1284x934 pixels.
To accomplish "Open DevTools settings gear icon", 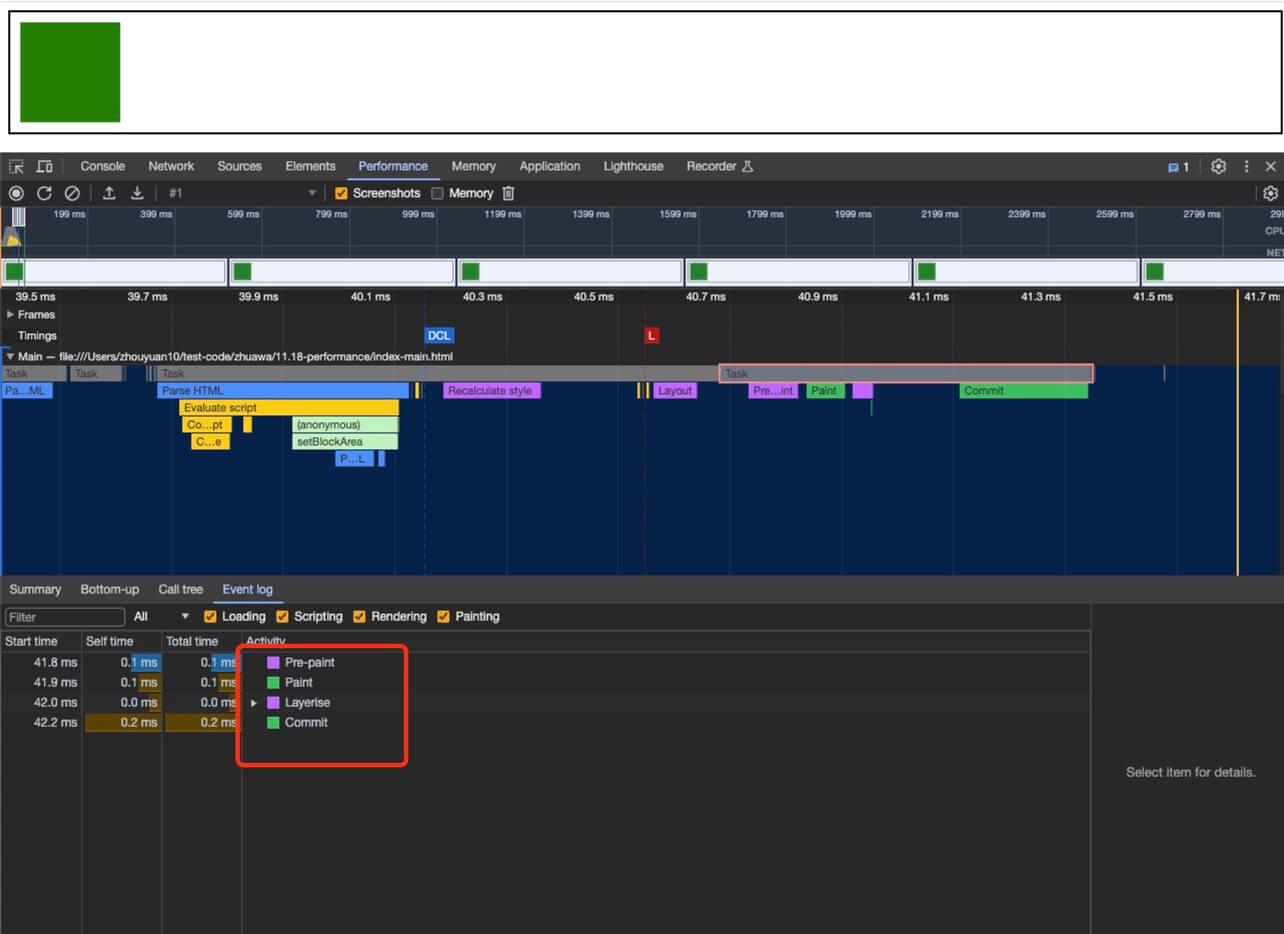I will click(x=1218, y=167).
